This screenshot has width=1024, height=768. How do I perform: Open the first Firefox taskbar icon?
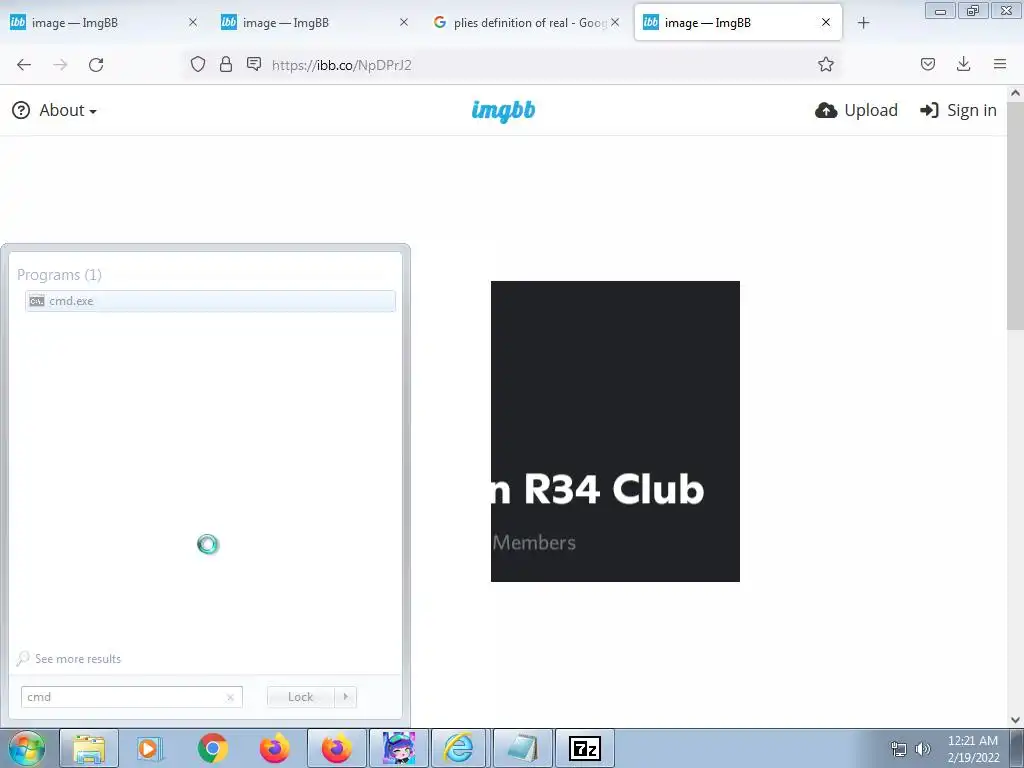click(274, 748)
